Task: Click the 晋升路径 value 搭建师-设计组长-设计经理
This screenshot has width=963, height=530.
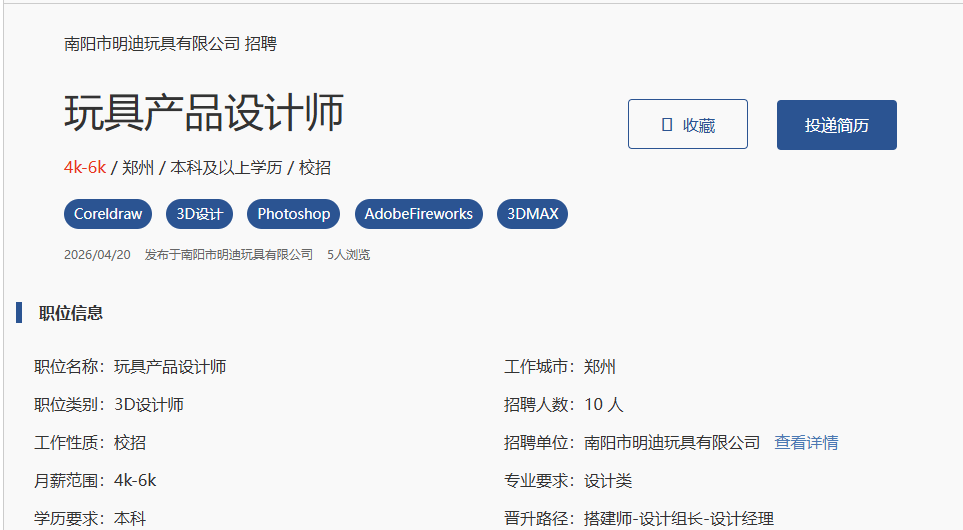Action: 679,518
